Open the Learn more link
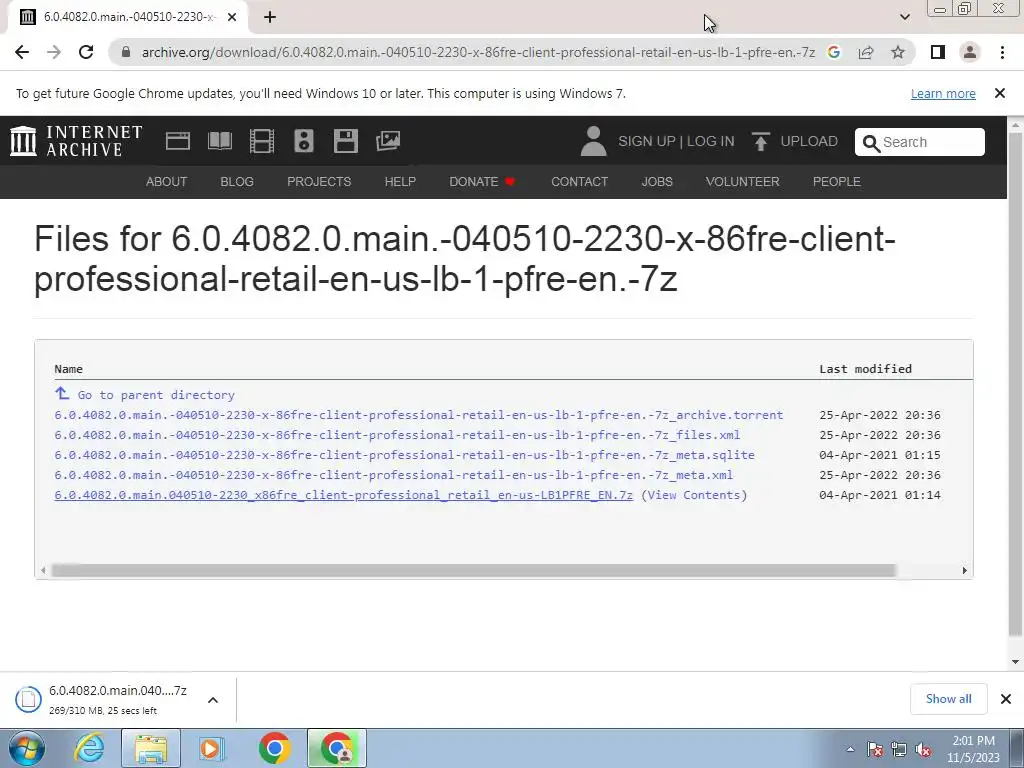Image resolution: width=1024 pixels, height=768 pixels. pyautogui.click(x=943, y=93)
